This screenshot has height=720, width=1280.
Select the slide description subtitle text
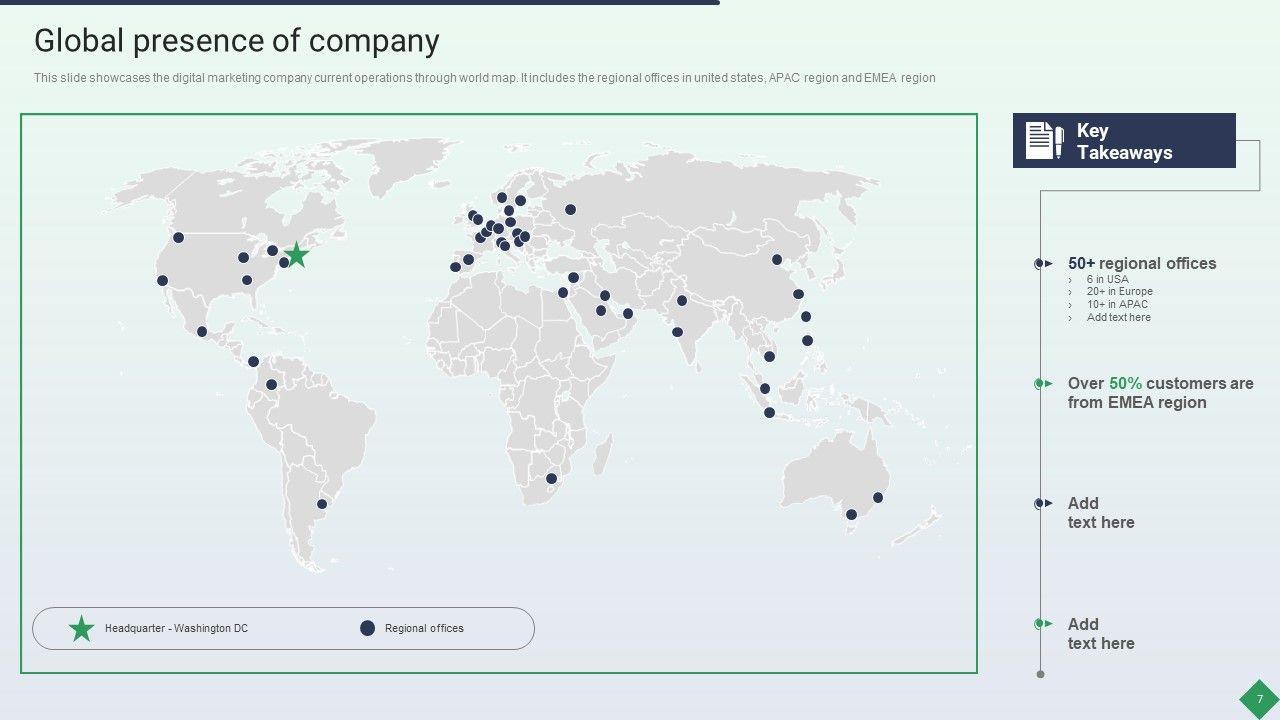tap(484, 78)
